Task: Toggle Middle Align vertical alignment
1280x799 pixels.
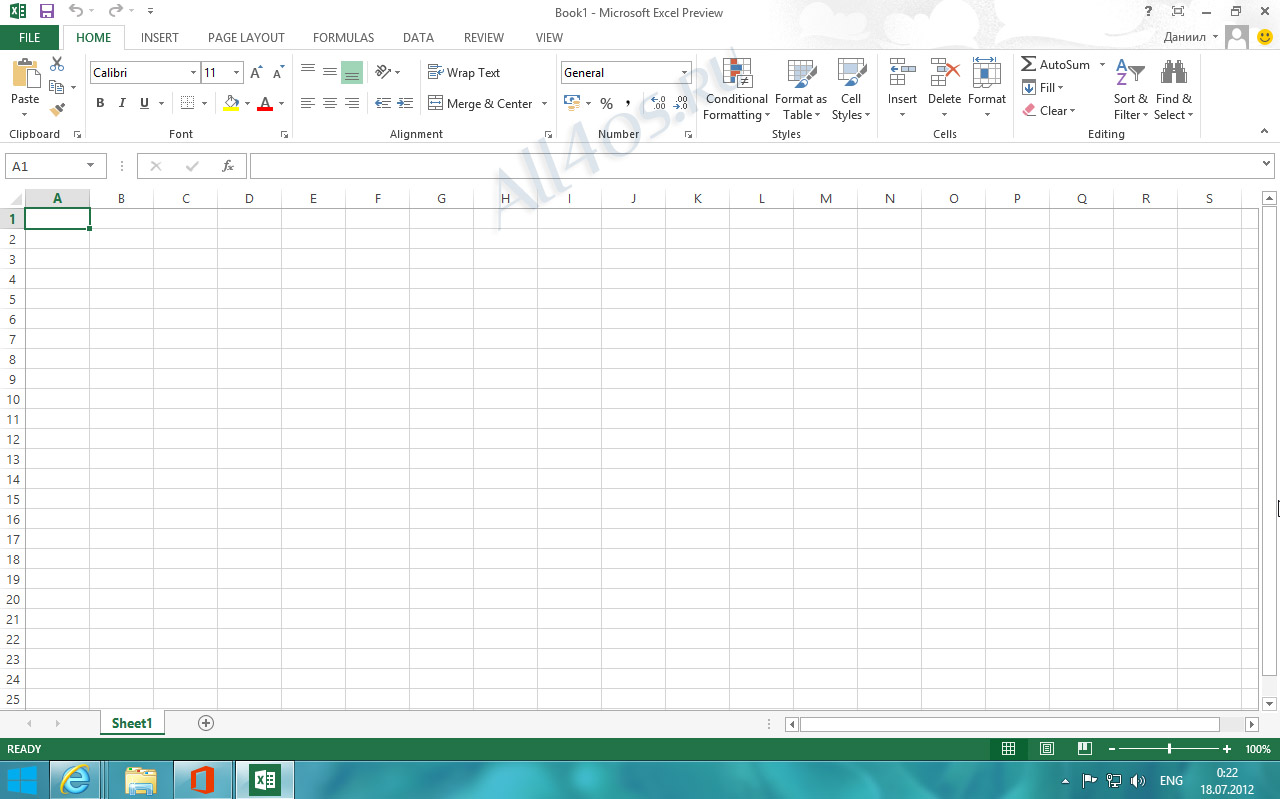Action: 330,72
